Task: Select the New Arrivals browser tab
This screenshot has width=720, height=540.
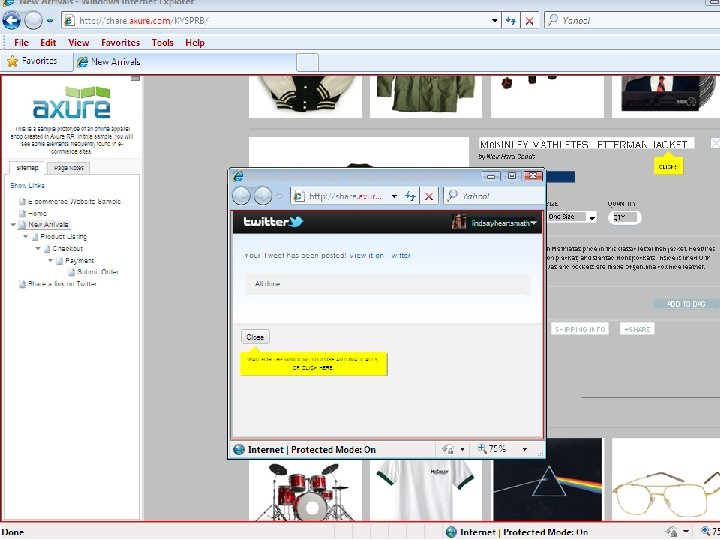Action: 184,62
